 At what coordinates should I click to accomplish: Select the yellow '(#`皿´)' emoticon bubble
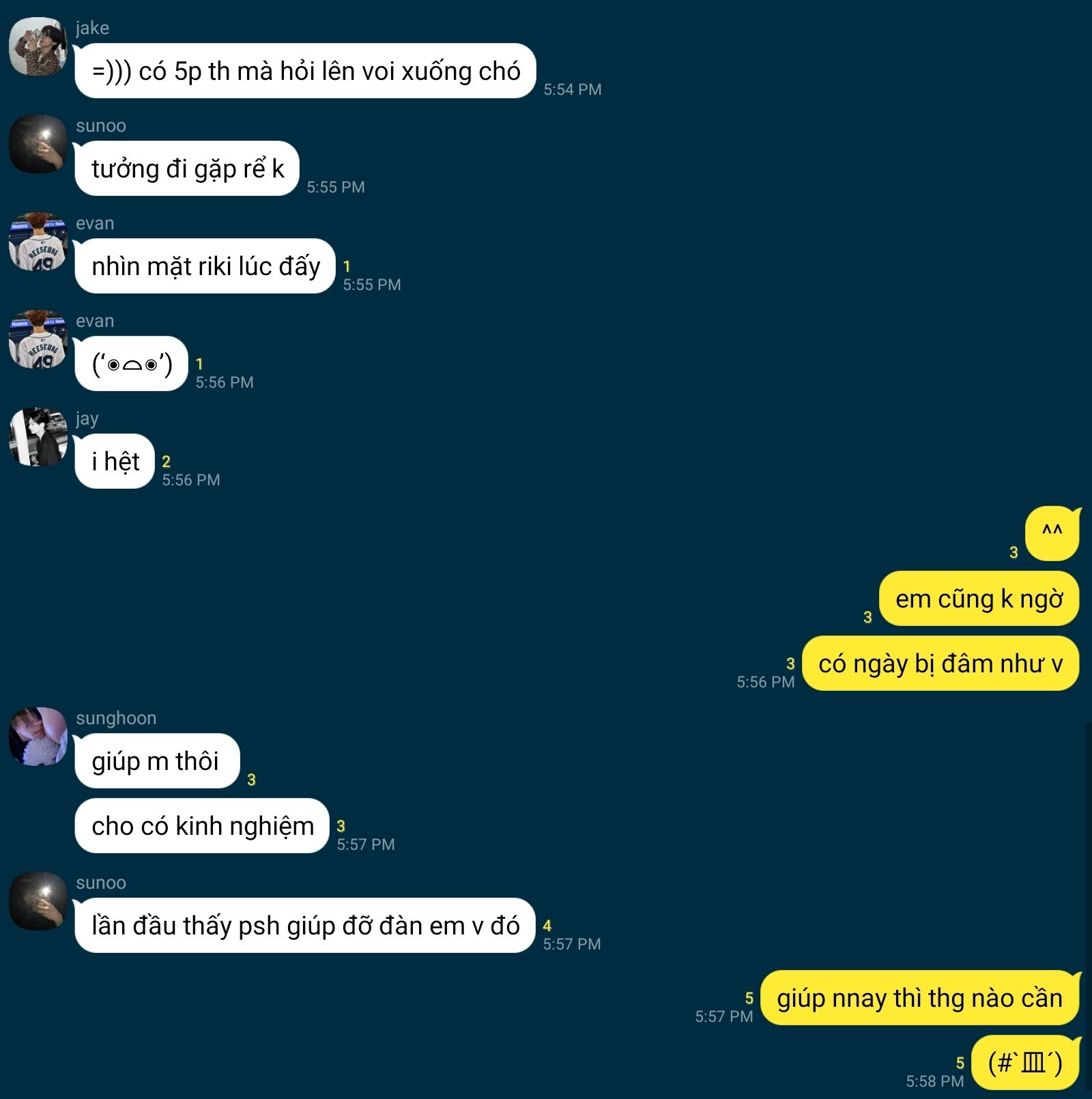click(1025, 1063)
